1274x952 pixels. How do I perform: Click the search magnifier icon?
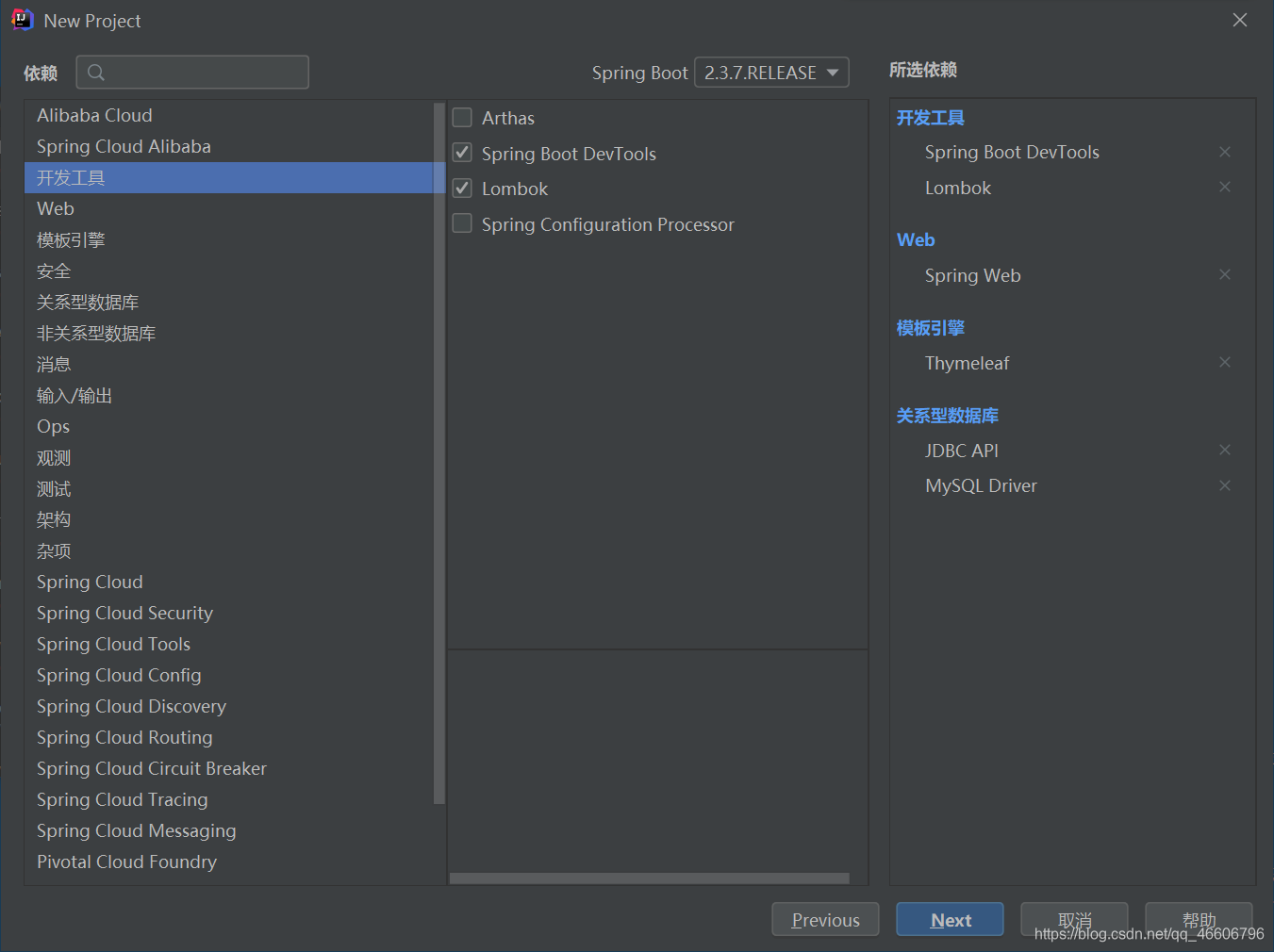[x=95, y=72]
